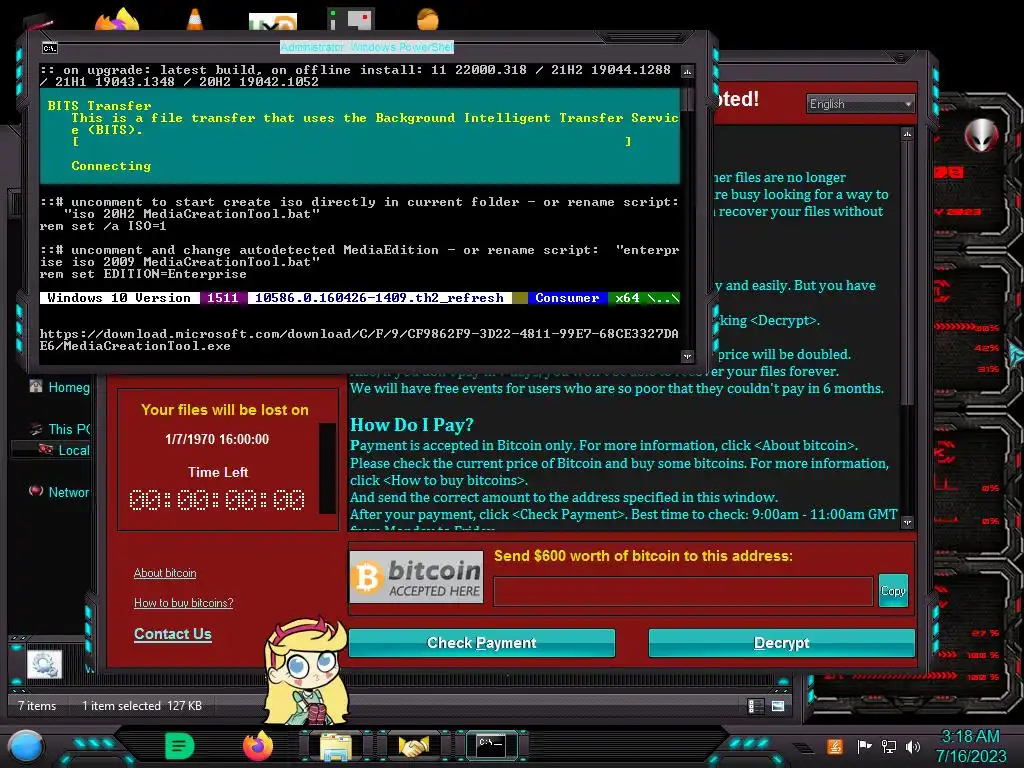The height and width of the screenshot is (768, 1024).
Task: Click the rem set /a ISO=1 line
Action: [103, 226]
